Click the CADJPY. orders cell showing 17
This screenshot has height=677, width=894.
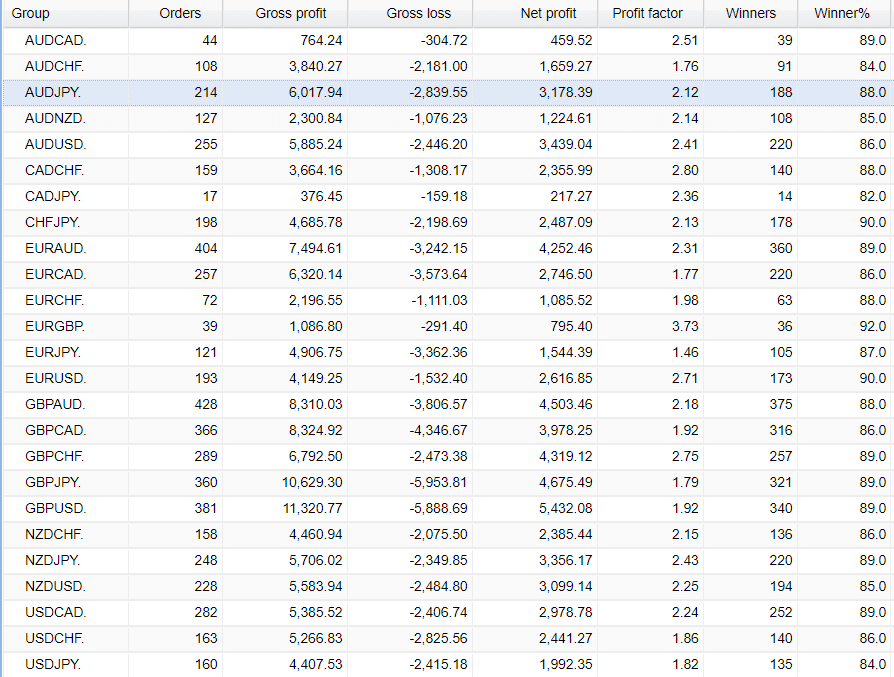tap(208, 196)
